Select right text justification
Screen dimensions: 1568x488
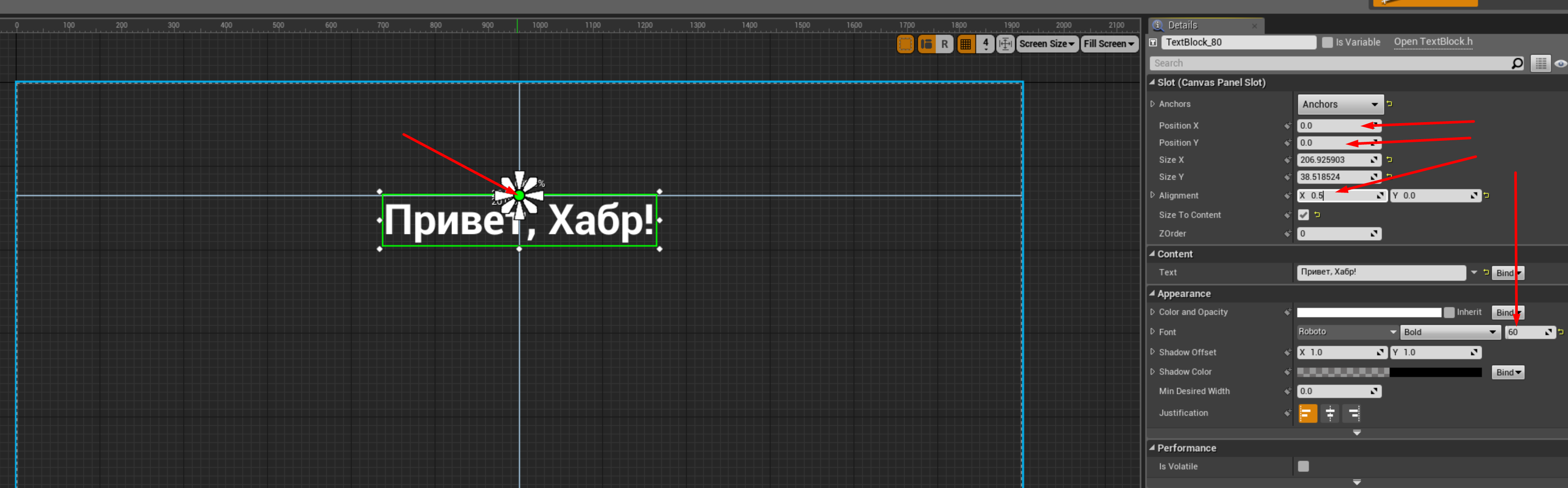click(1352, 413)
